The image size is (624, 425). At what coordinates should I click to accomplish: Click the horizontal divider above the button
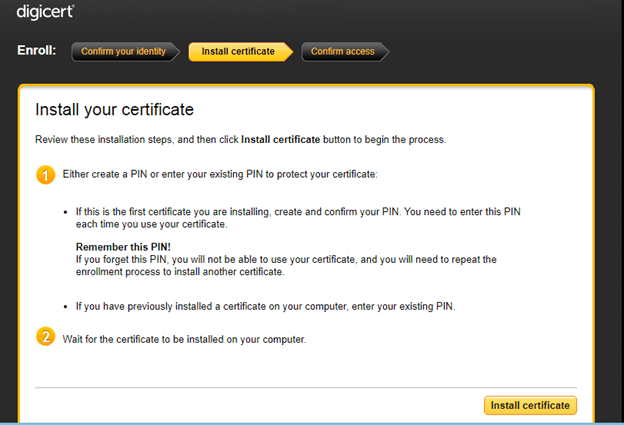306,386
